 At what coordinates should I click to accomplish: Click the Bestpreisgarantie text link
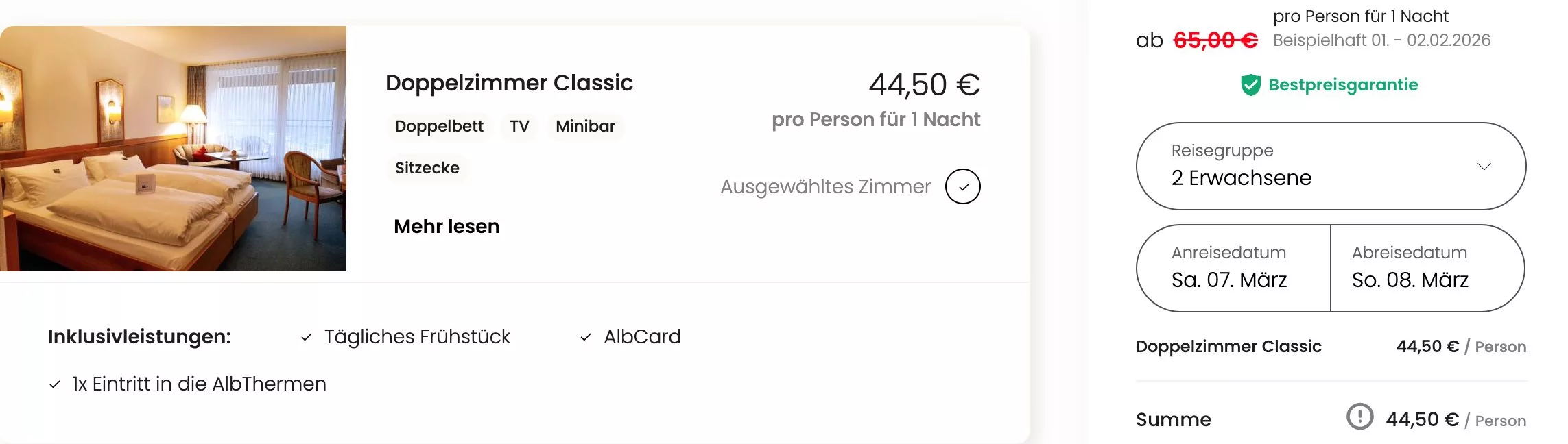(x=1342, y=85)
